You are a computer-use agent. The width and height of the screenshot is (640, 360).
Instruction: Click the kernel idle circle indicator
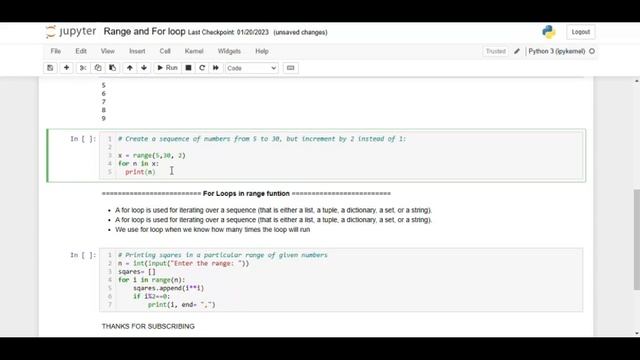[592, 51]
